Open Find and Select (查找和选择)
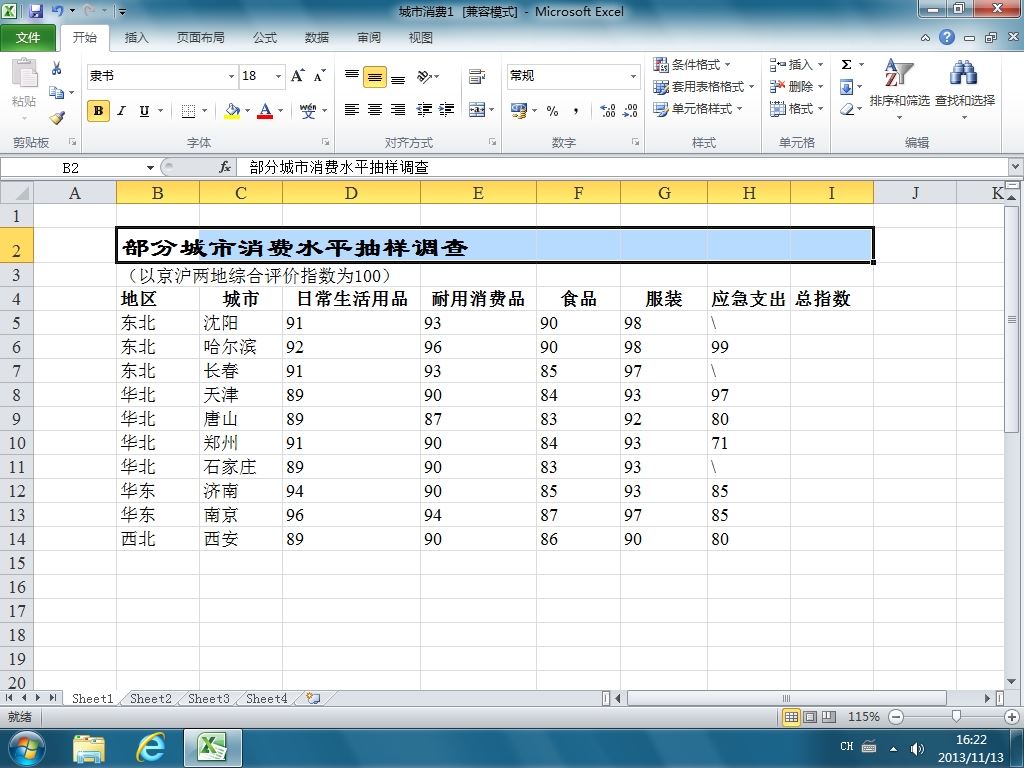Image resolution: width=1024 pixels, height=768 pixels. click(965, 89)
